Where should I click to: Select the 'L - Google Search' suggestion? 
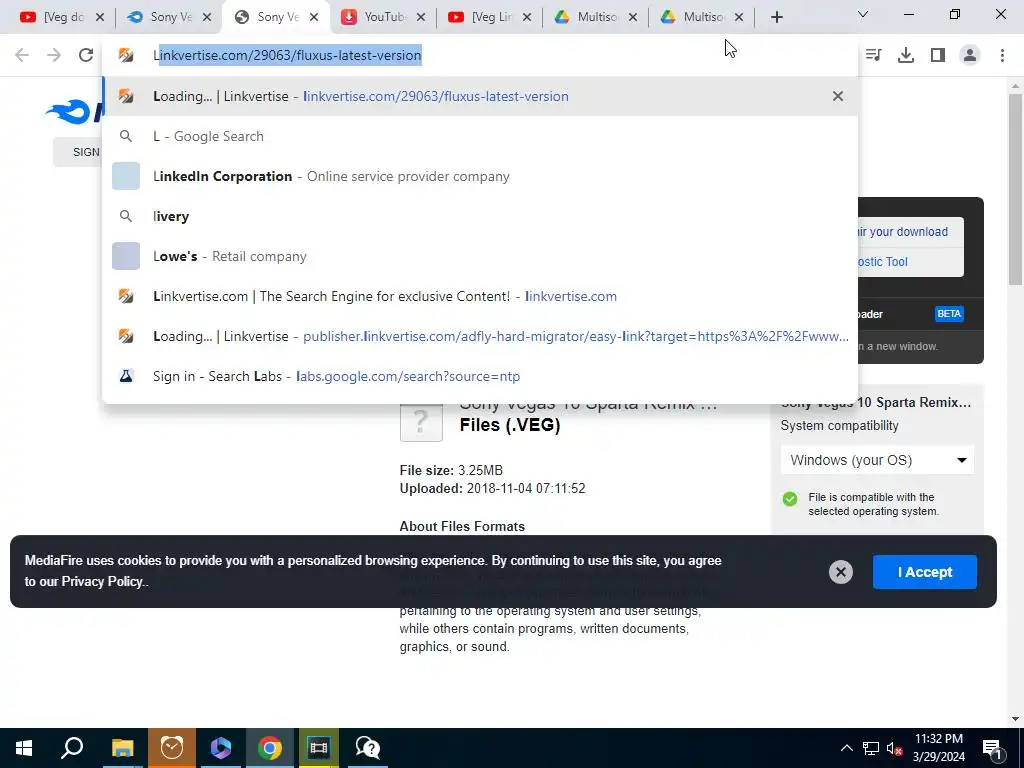click(480, 136)
